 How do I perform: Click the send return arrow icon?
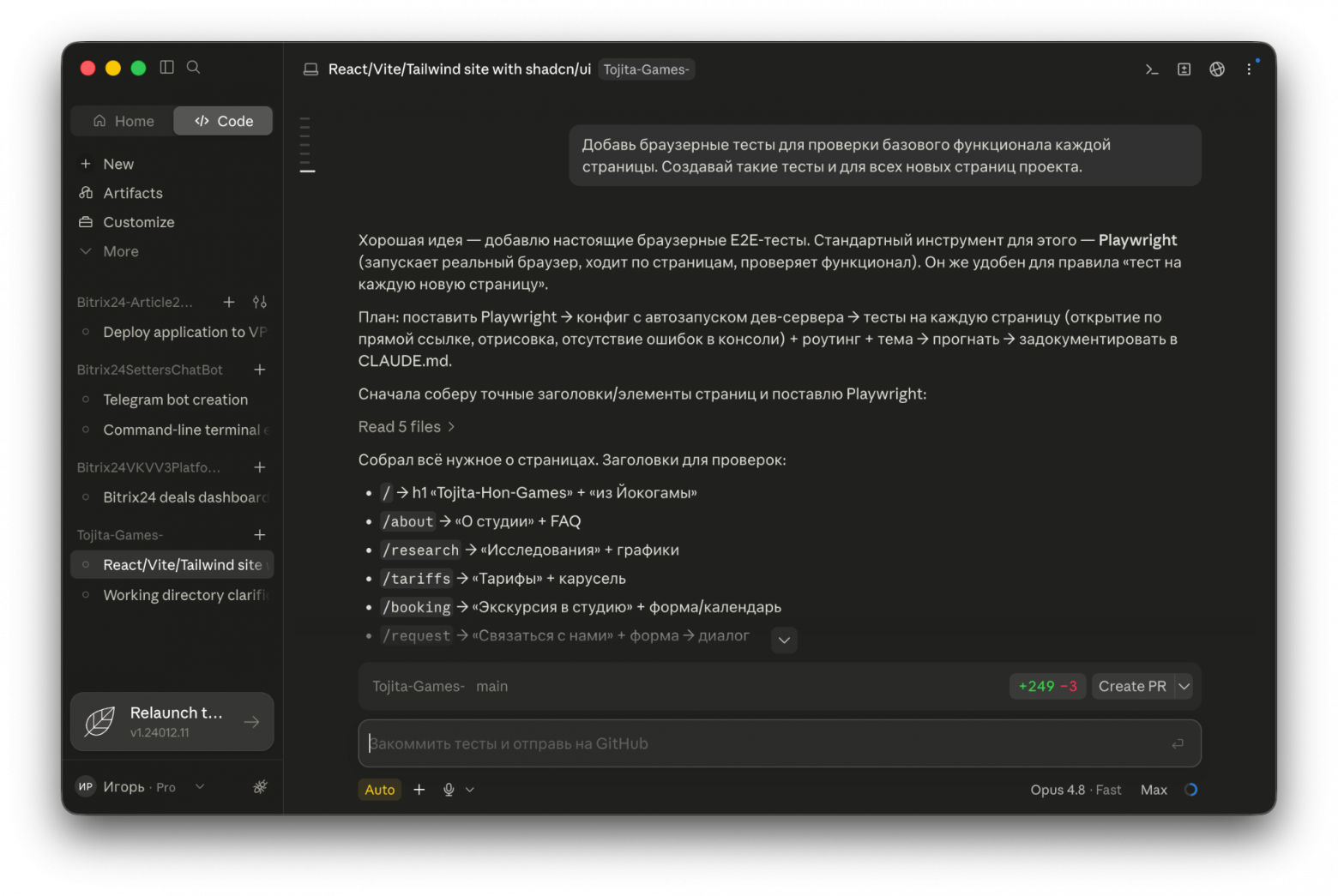pyautogui.click(x=1178, y=743)
